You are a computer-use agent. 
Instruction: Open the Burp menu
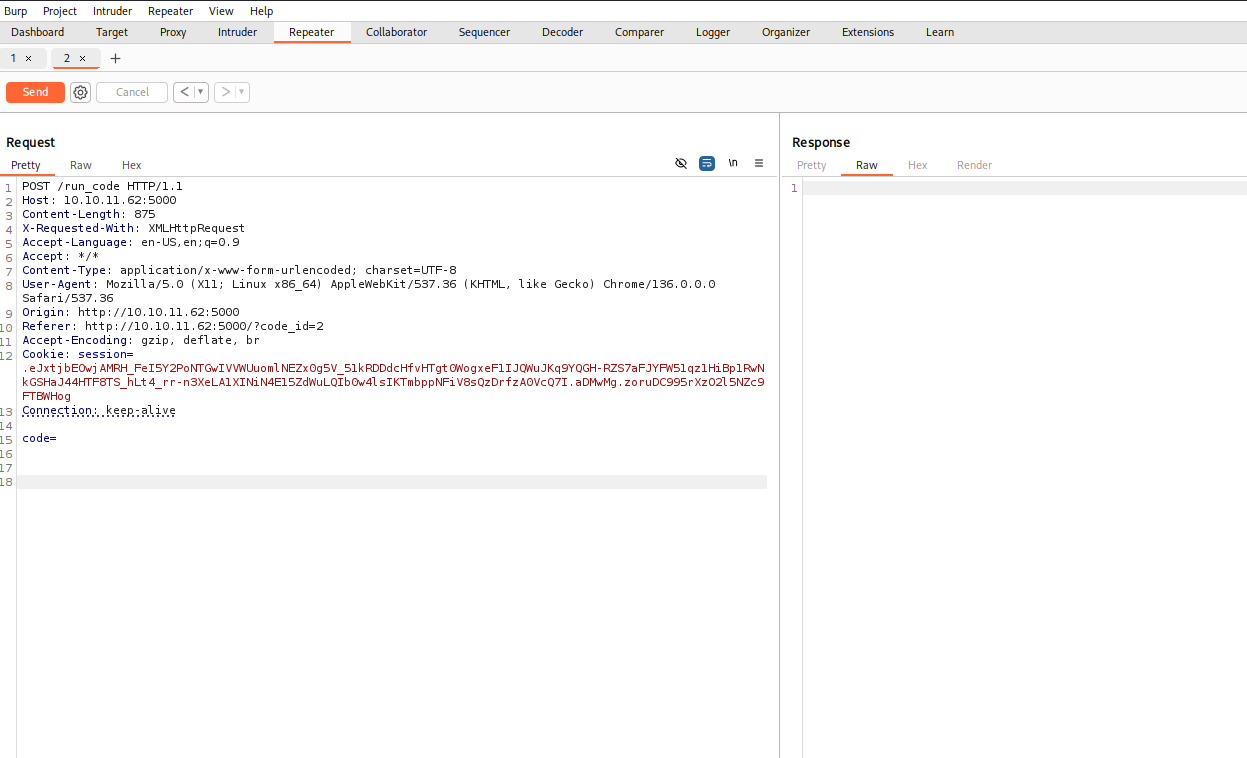coord(16,11)
